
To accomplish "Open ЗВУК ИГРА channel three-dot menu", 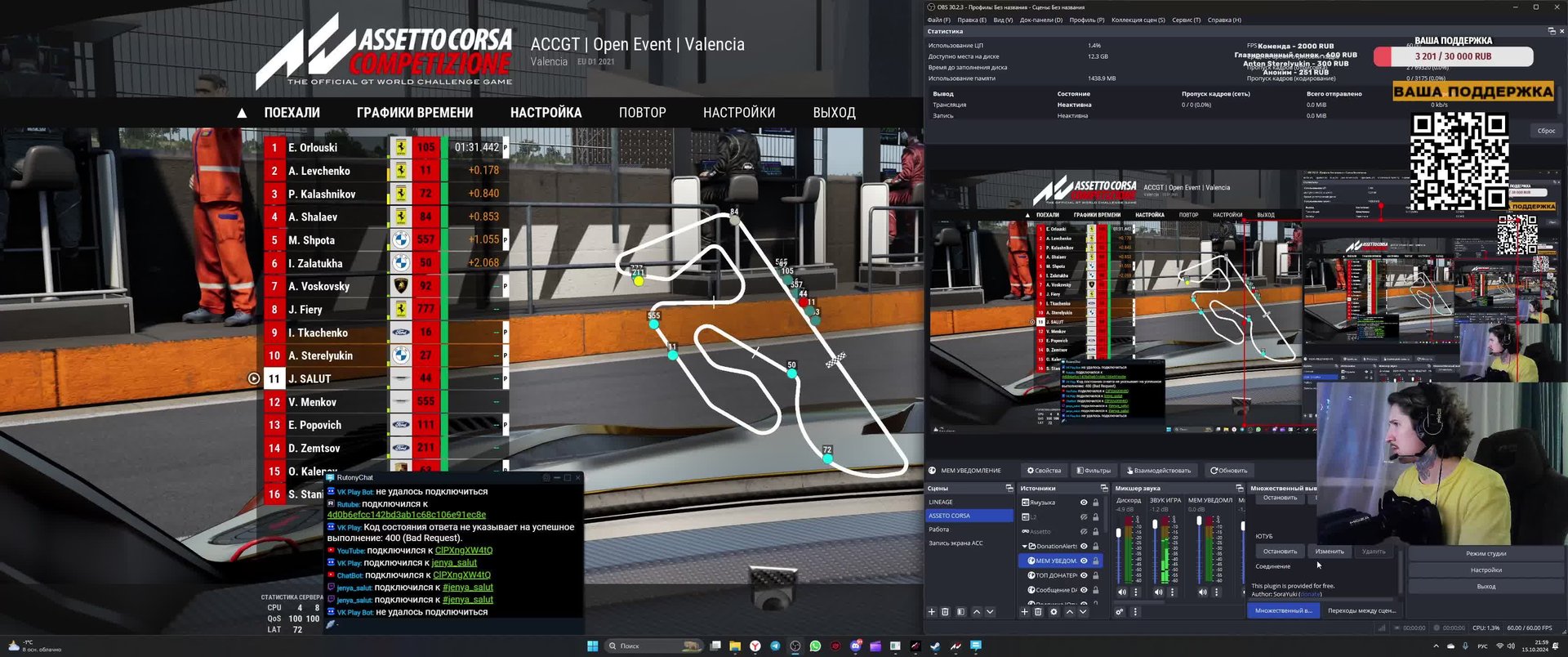I will [1173, 592].
